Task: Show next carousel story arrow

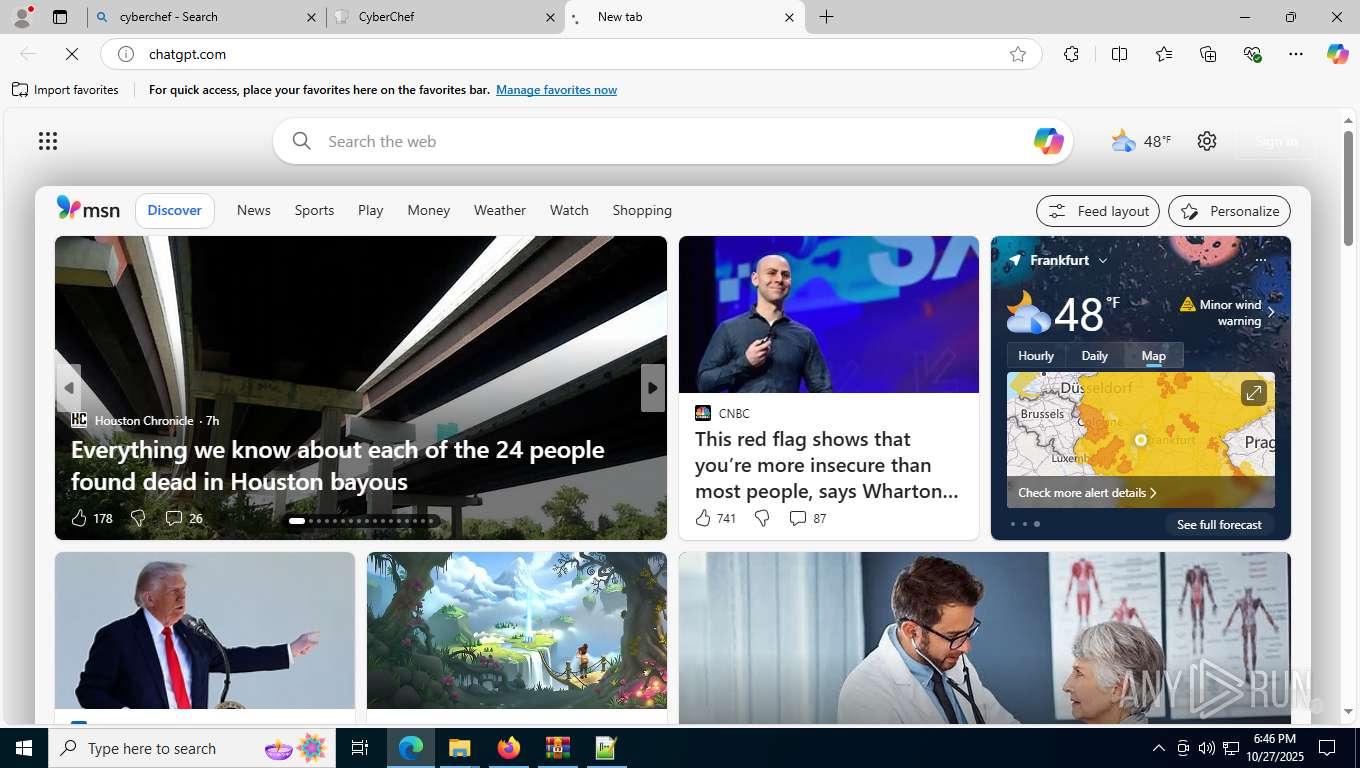Action: (653, 388)
